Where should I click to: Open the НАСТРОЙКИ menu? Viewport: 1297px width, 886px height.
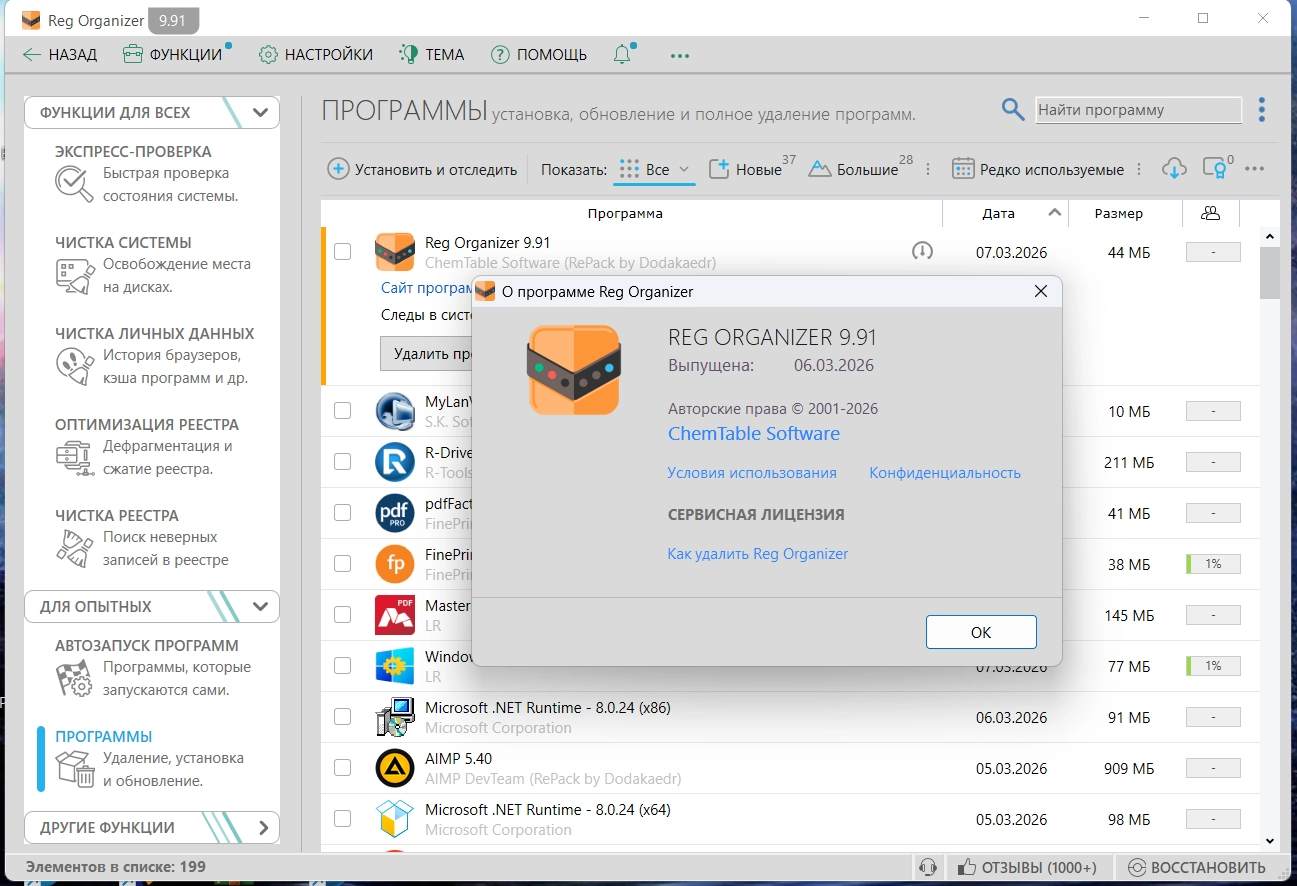316,54
